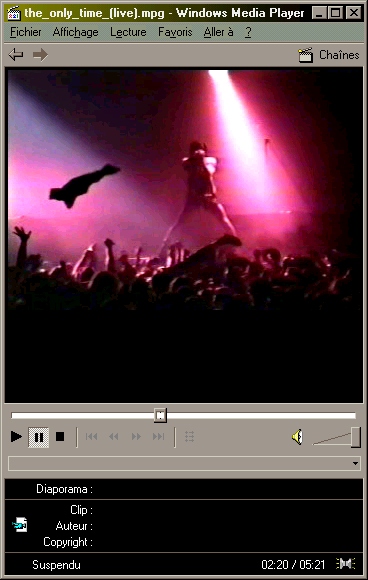Mute sound with the speaker icon
This screenshot has height=580, width=368.
(x=297, y=437)
